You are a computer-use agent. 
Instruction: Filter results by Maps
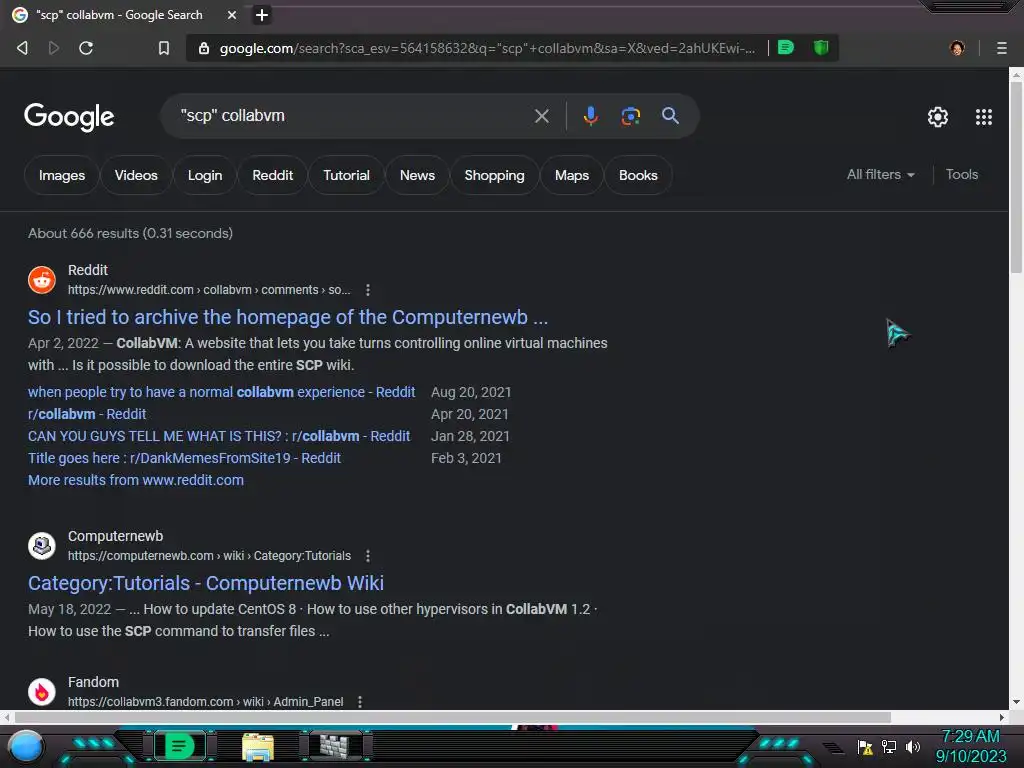point(572,175)
